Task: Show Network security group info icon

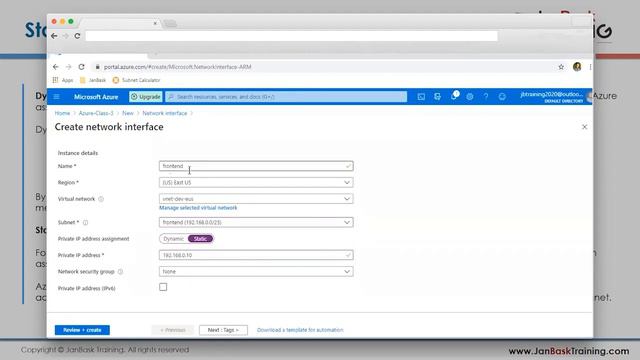Action: pos(120,272)
